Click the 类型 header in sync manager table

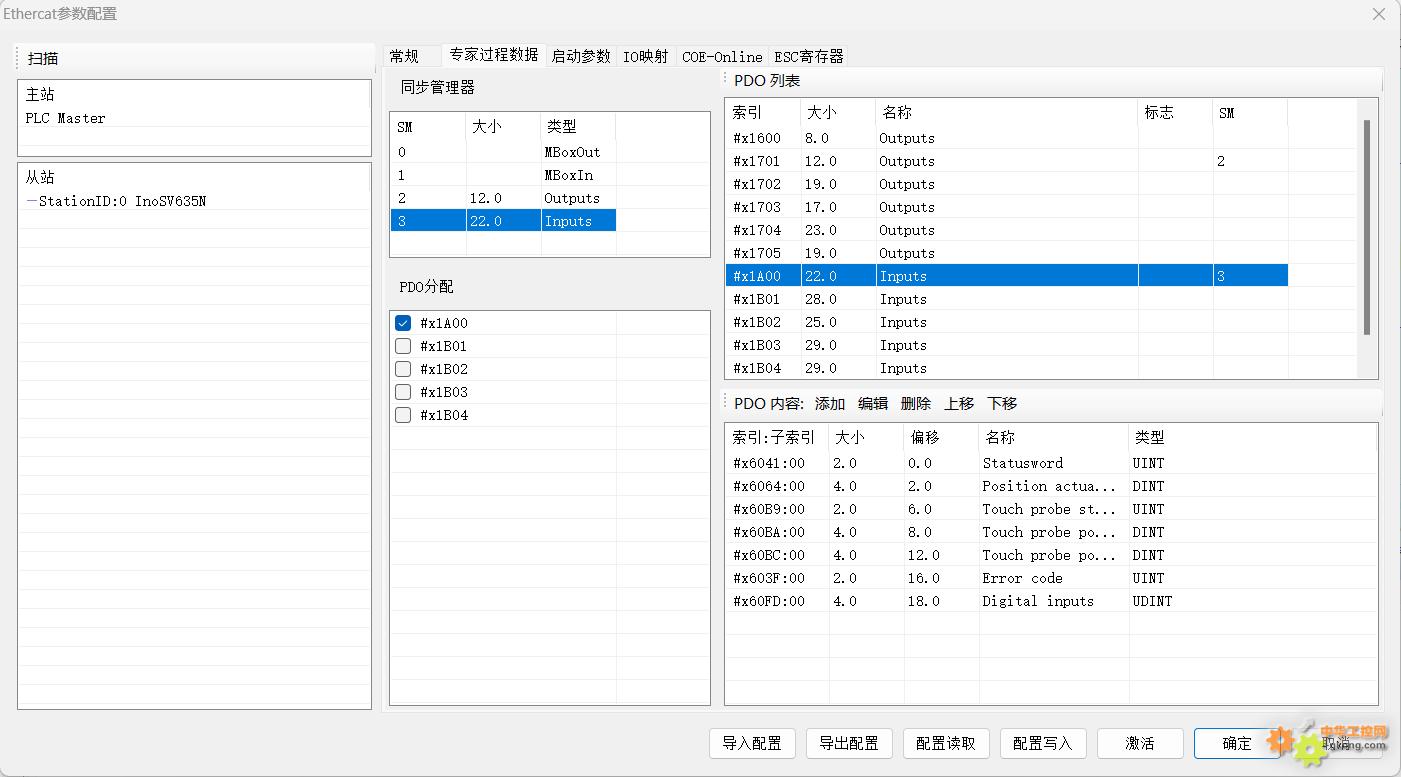tap(578, 126)
